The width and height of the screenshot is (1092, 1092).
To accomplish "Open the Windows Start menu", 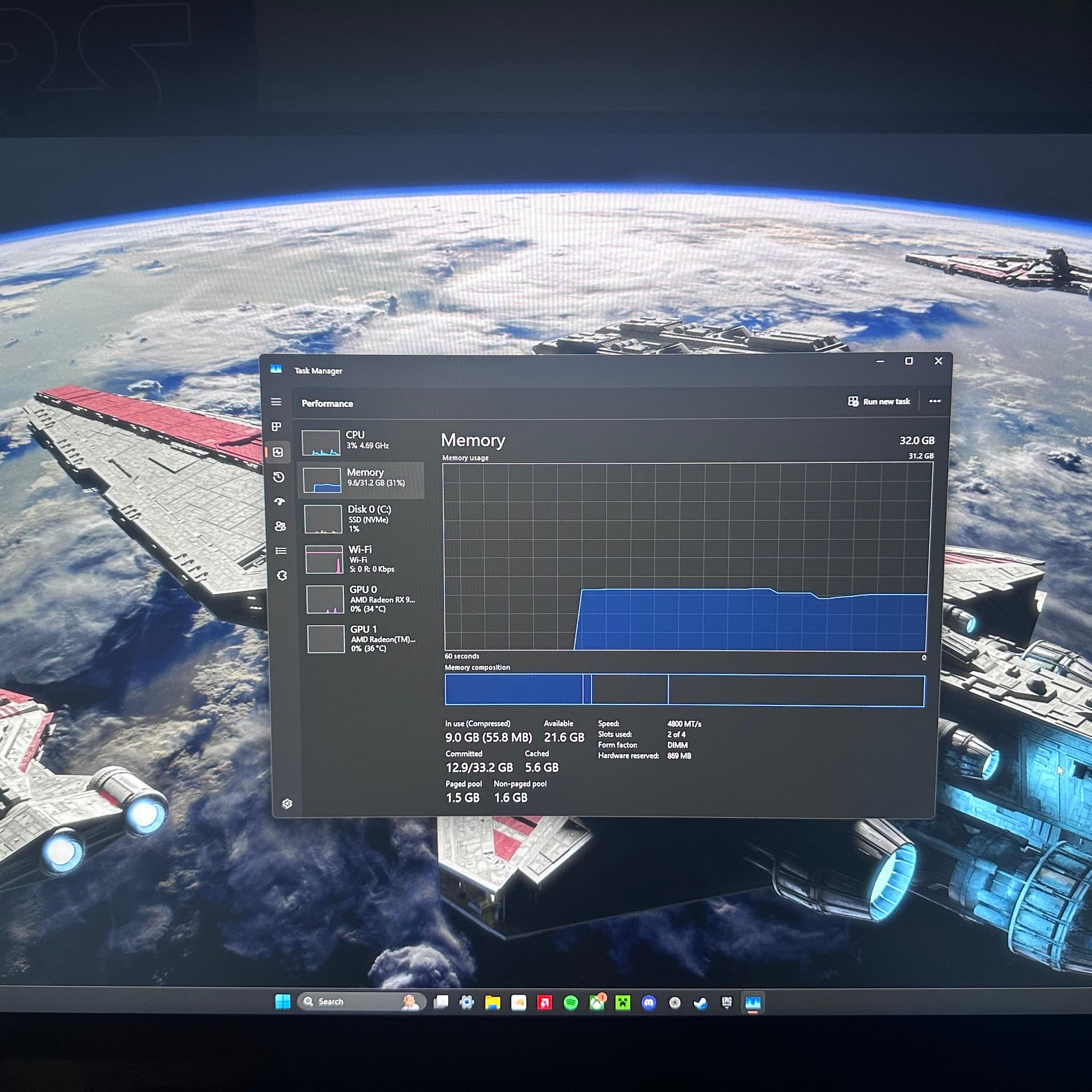I will [283, 1001].
